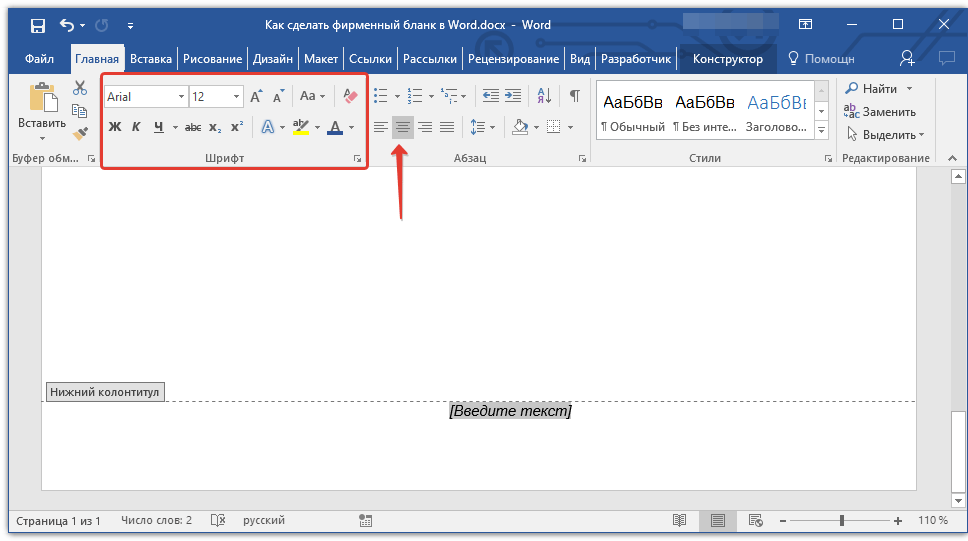Click the Sort A-Z icon

pos(544,96)
